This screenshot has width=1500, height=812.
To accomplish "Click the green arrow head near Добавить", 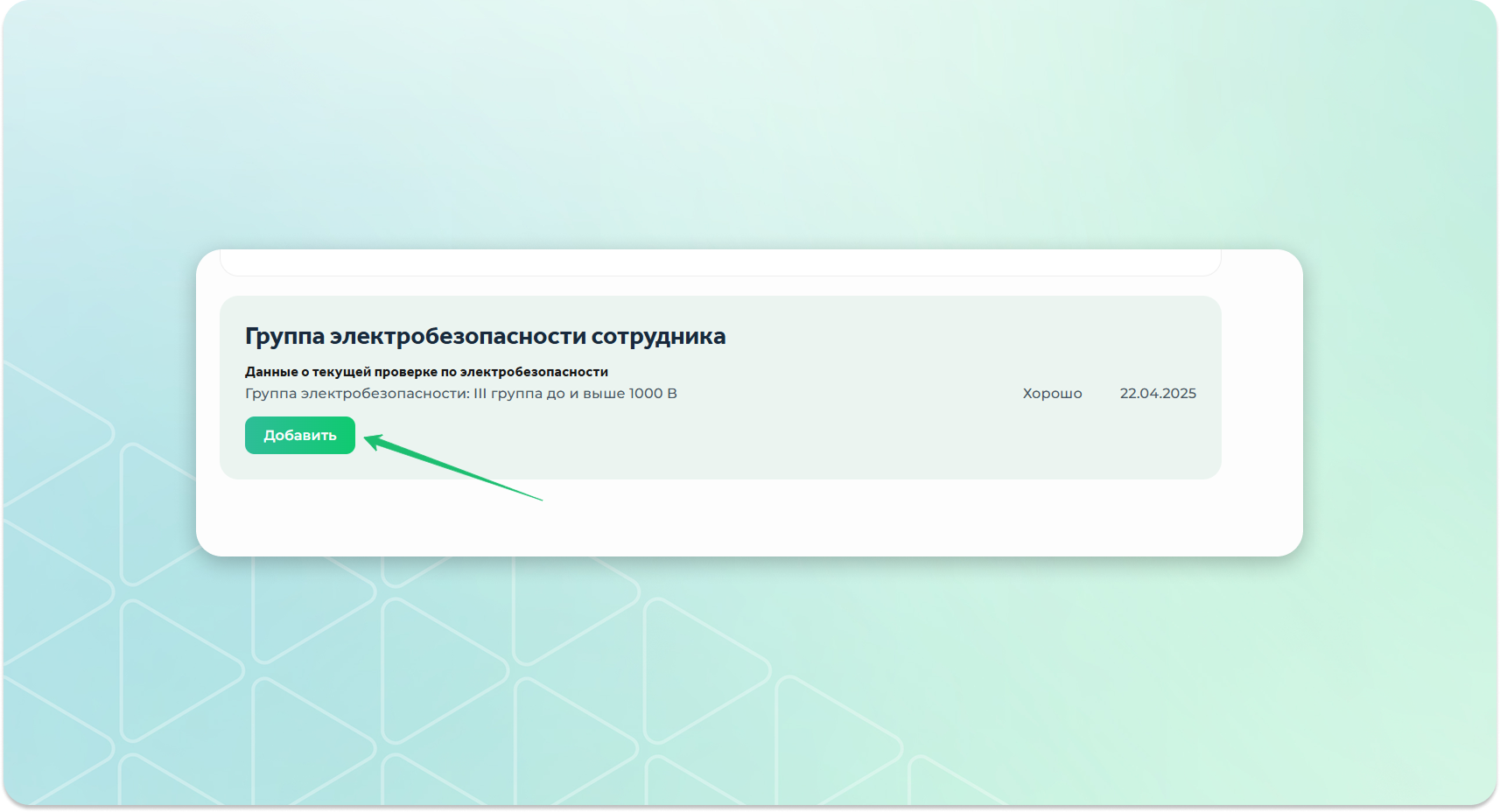I will [x=374, y=440].
